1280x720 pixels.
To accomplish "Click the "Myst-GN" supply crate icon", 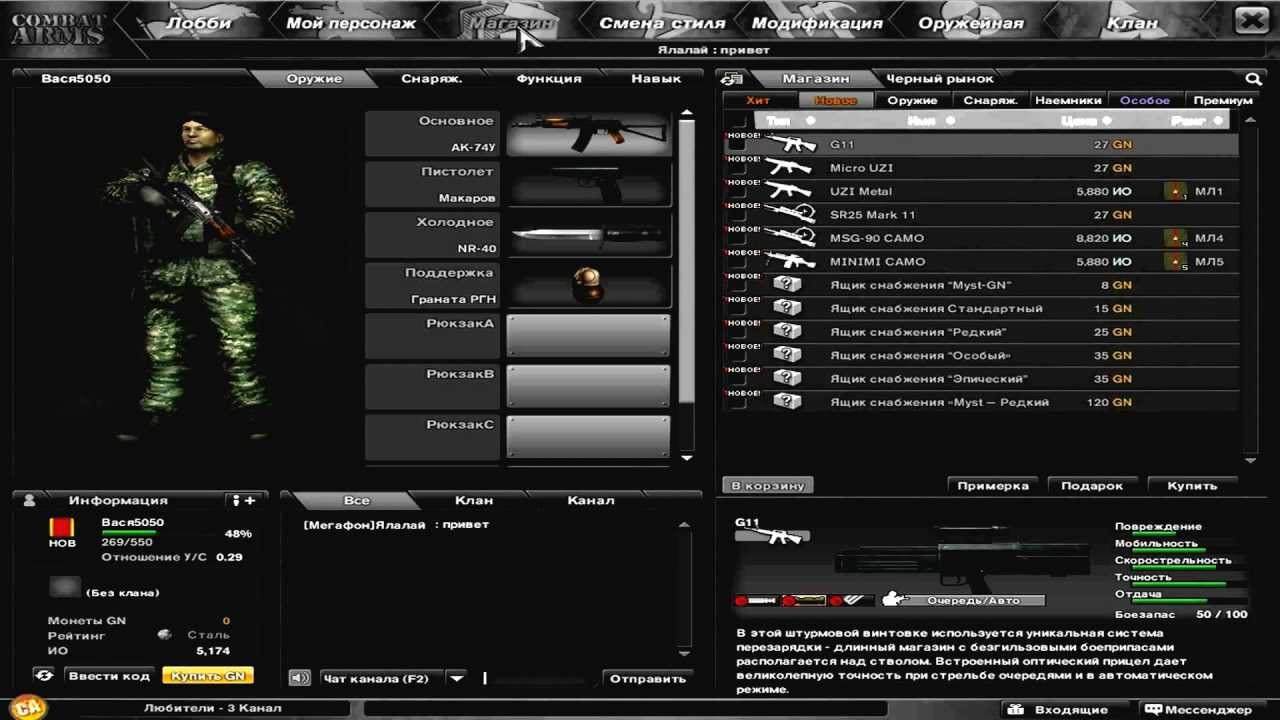I will pyautogui.click(x=788, y=285).
